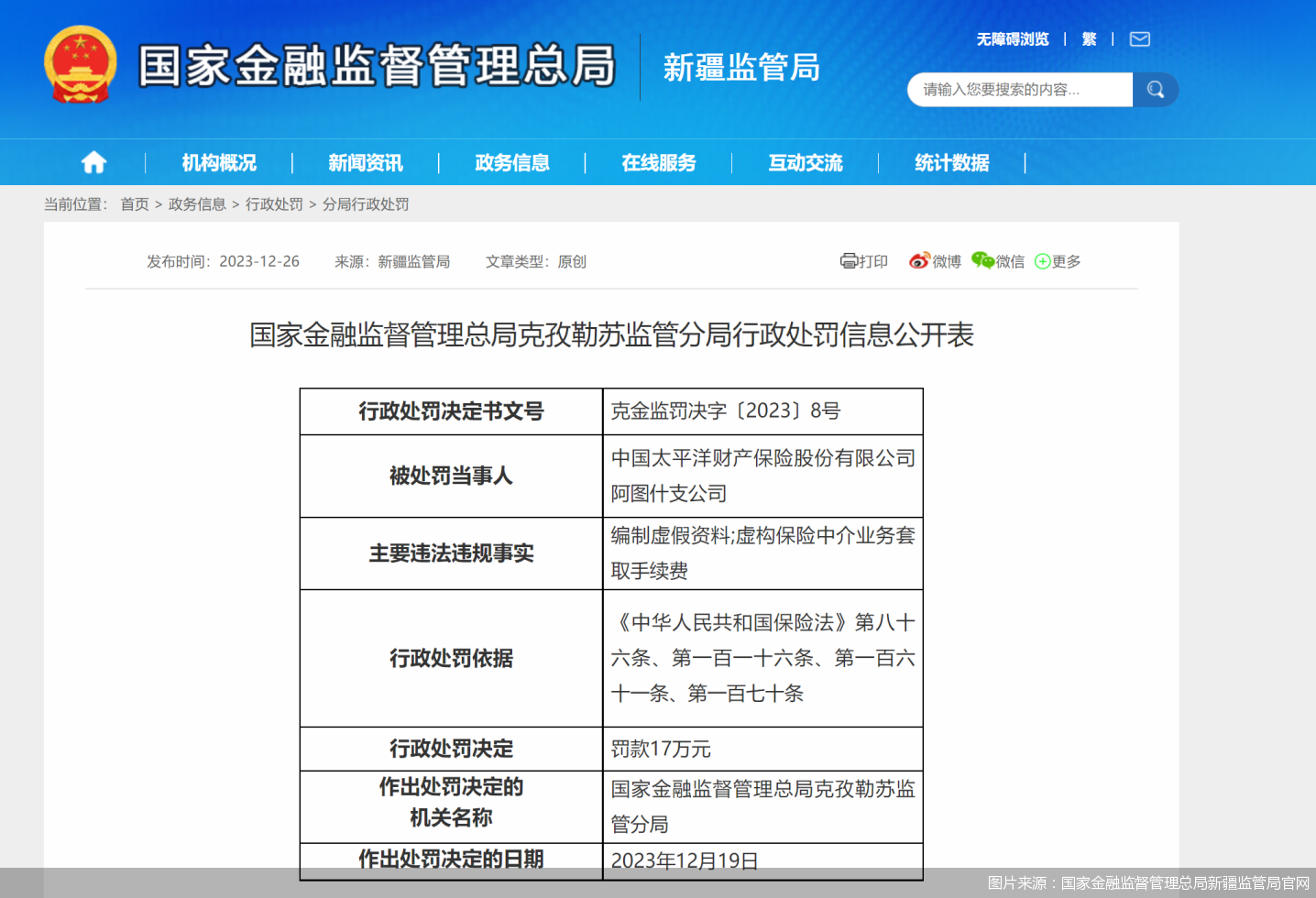The height and width of the screenshot is (898, 1316).
Task: Click 微博 share label
Action: tap(947, 261)
